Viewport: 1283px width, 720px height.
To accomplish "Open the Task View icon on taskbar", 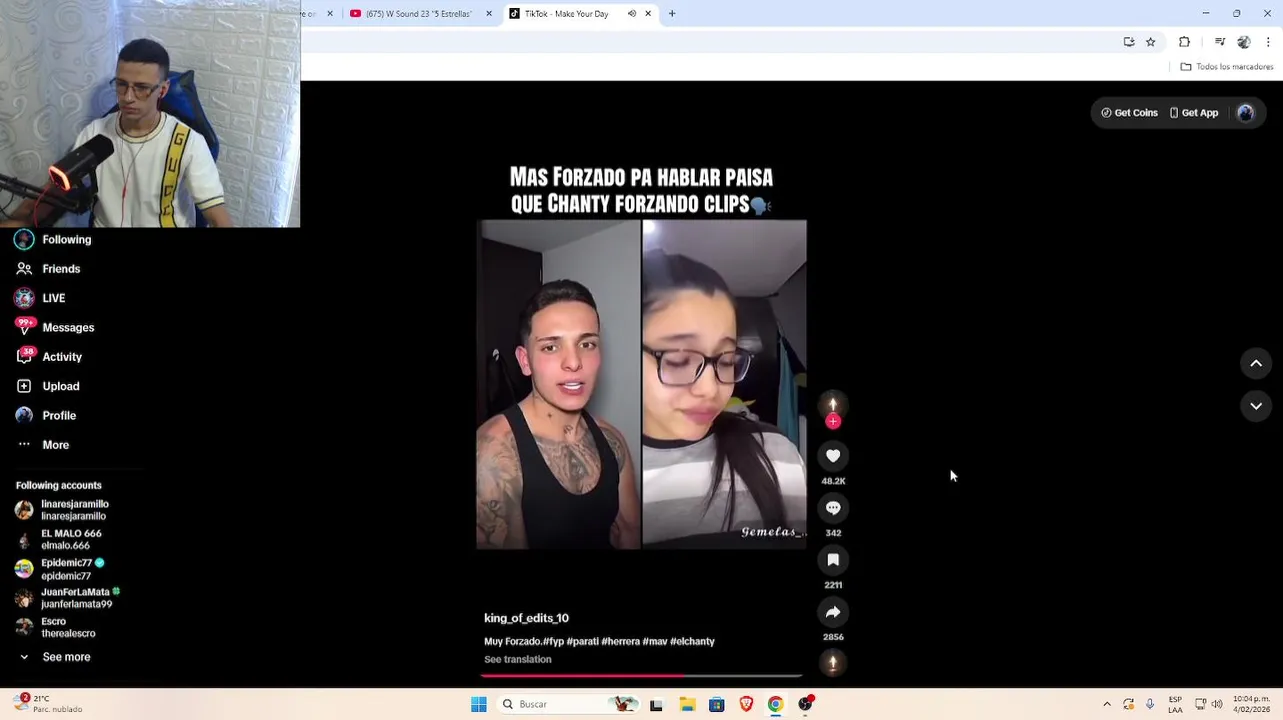I will [656, 704].
